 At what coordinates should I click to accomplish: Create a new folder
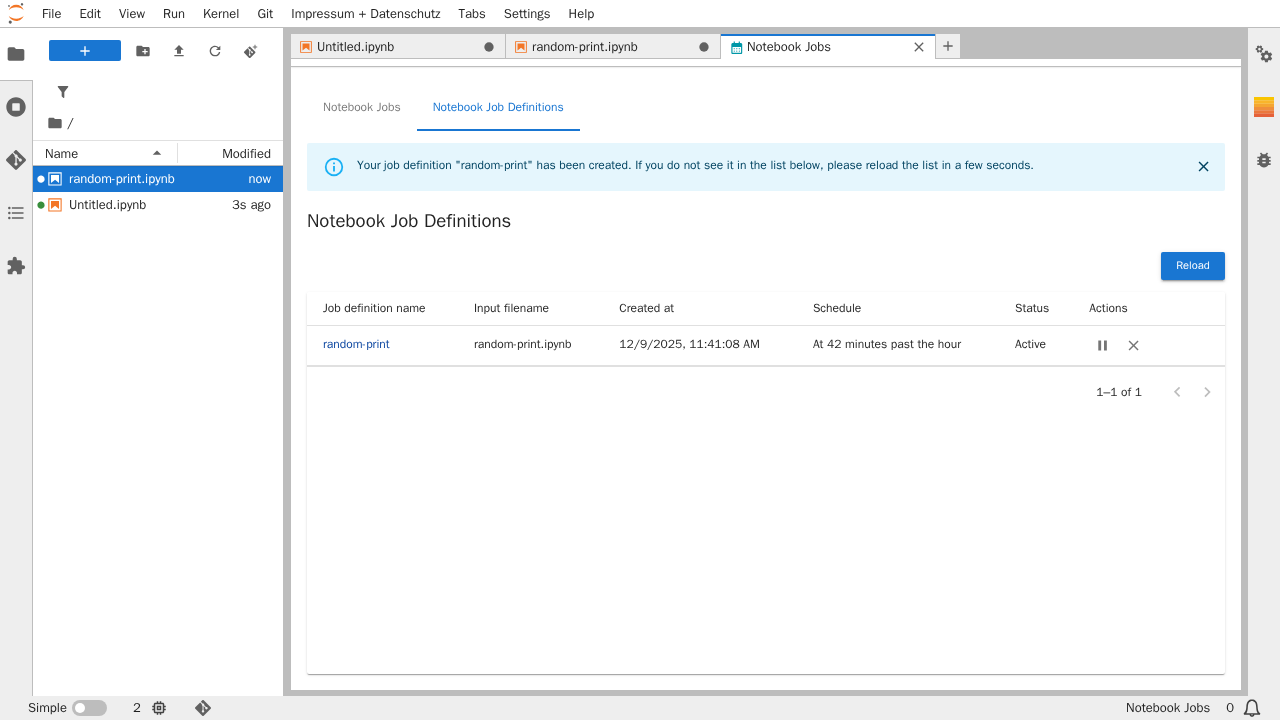[143, 51]
